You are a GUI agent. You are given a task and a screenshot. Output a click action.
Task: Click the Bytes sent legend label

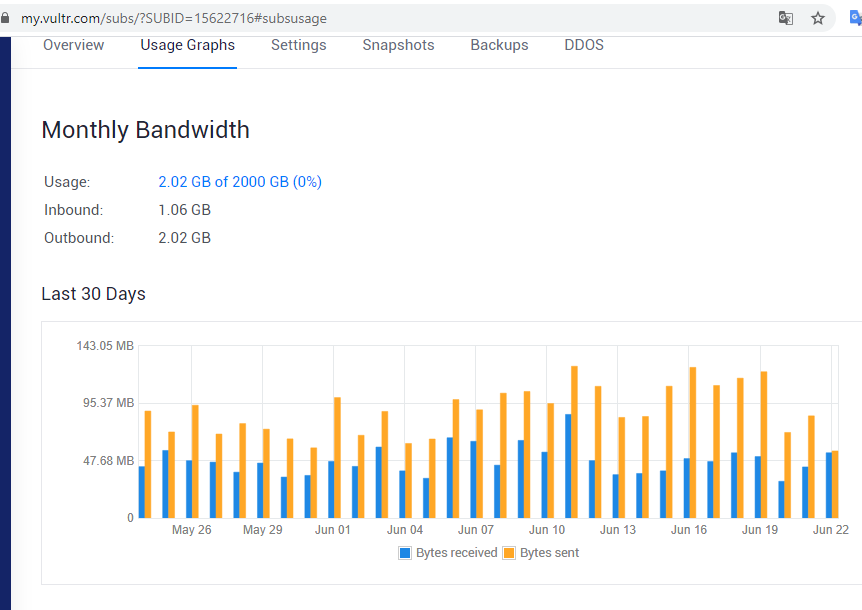549,553
